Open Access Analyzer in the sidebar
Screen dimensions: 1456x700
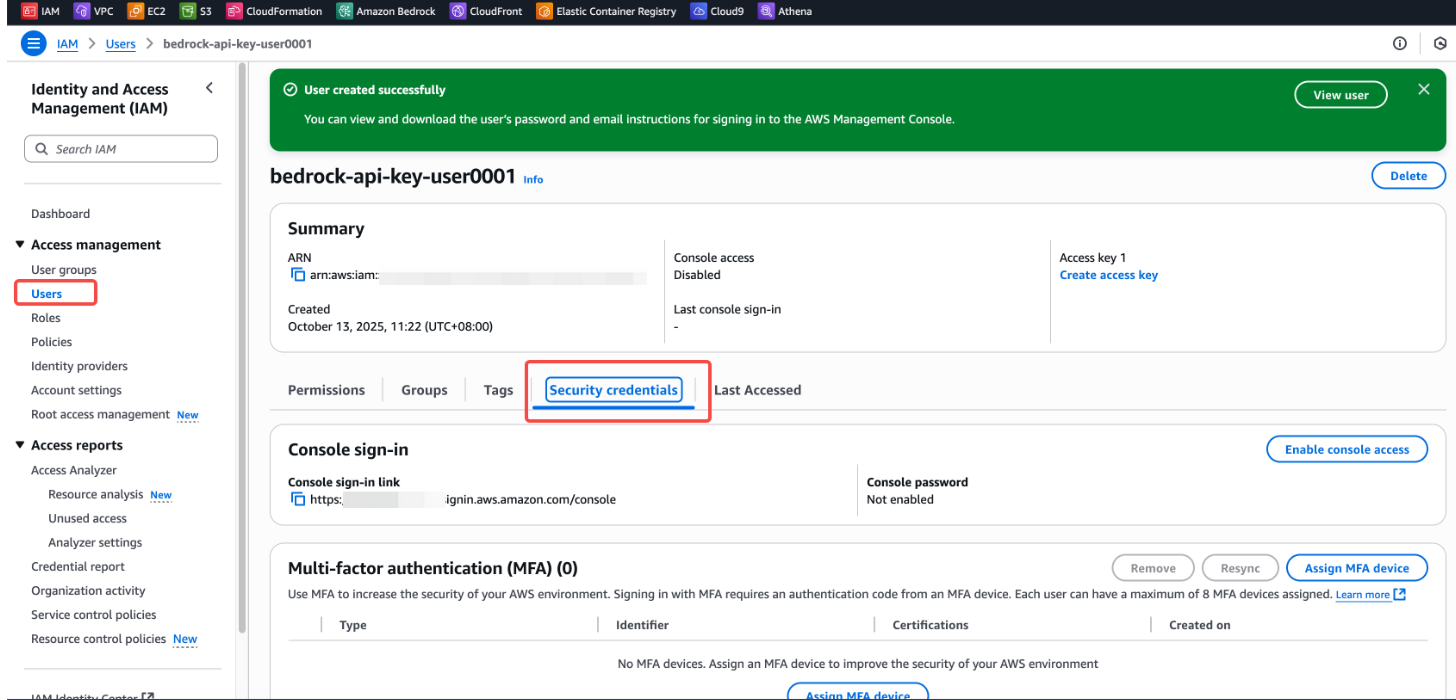coord(74,470)
